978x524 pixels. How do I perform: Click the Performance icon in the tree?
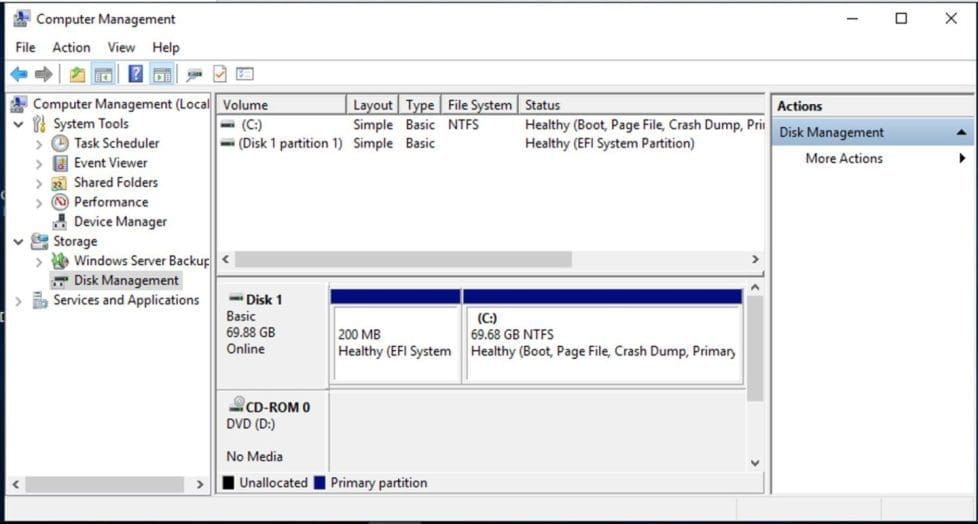pyautogui.click(x=61, y=202)
